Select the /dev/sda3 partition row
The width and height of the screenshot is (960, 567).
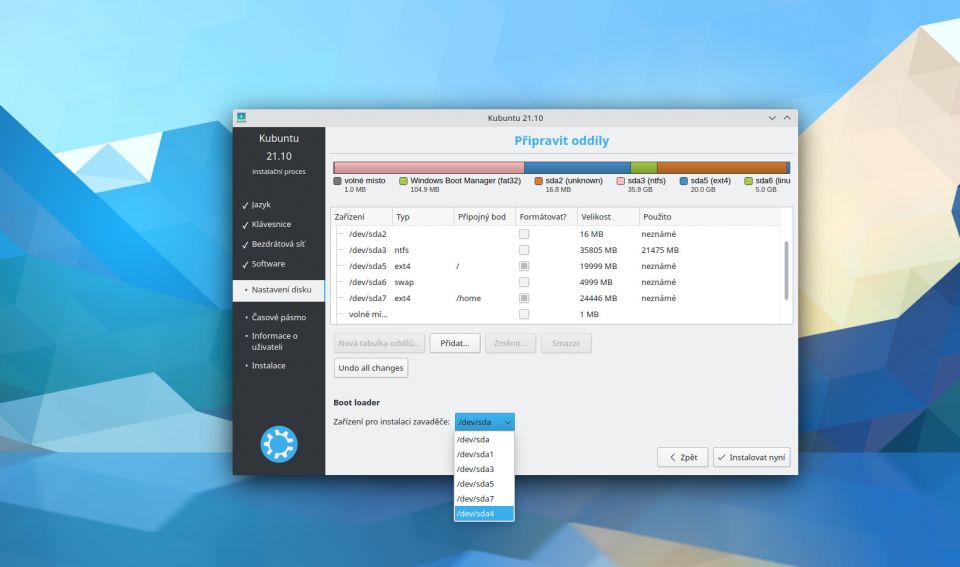point(556,250)
